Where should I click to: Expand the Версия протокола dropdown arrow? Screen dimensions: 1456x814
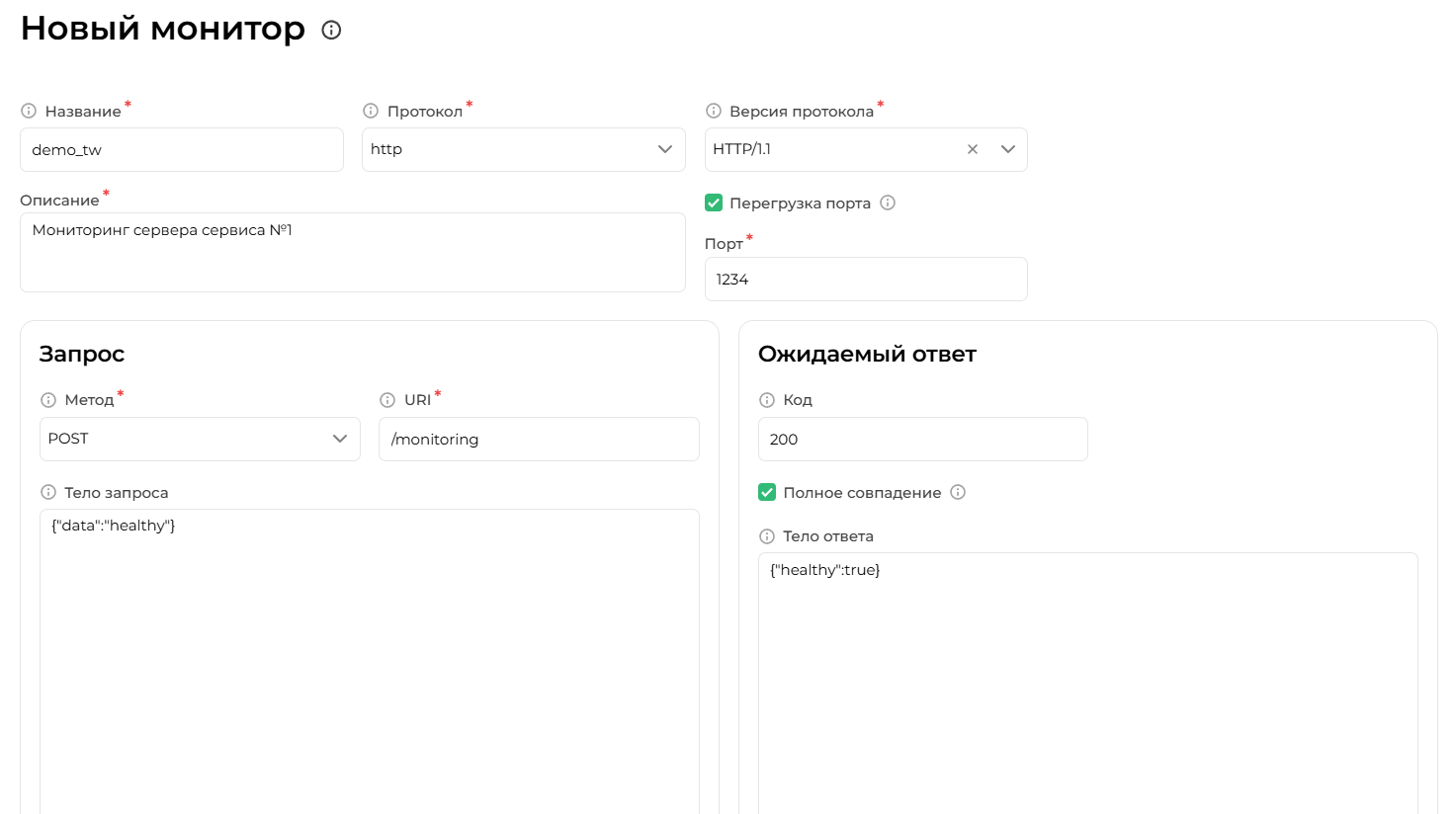click(1007, 149)
